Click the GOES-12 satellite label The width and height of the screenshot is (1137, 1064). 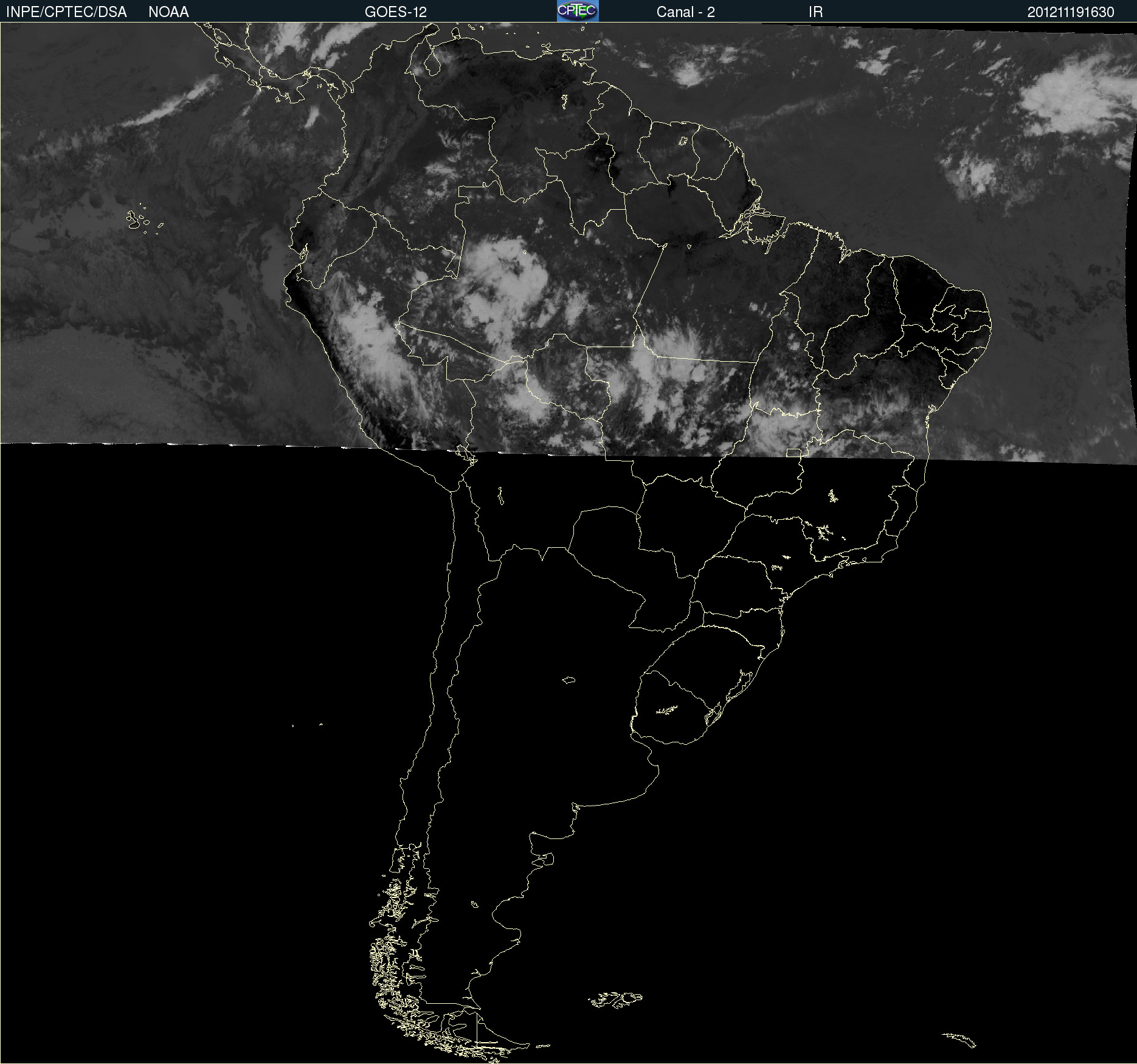click(396, 12)
